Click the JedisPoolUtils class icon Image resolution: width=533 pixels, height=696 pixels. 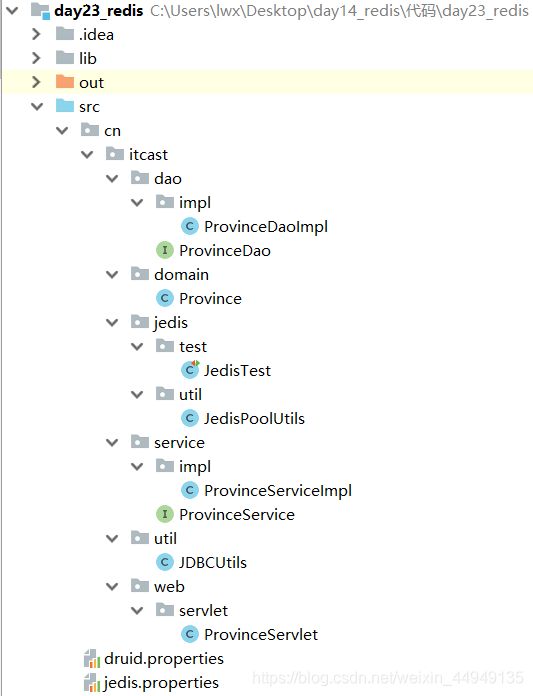click(190, 418)
